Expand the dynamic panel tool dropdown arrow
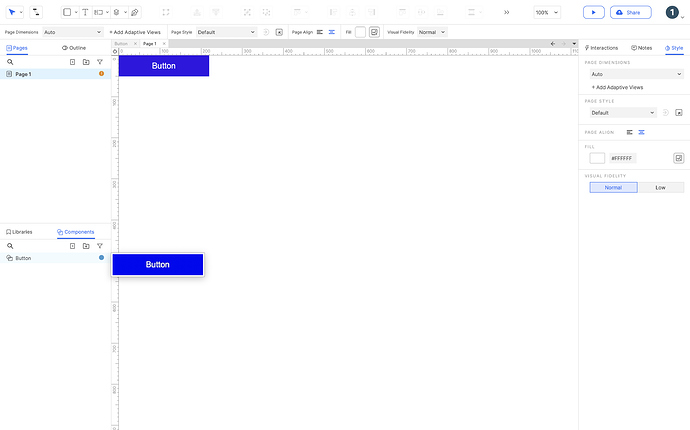The height and width of the screenshot is (430, 690). 125,12
